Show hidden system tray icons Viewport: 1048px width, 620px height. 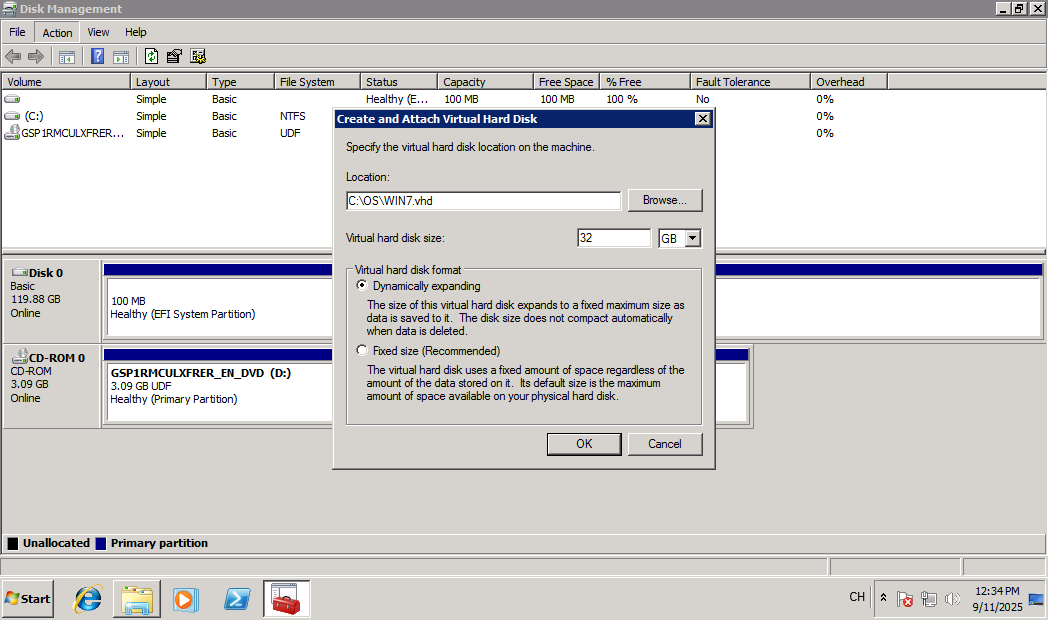[883, 598]
